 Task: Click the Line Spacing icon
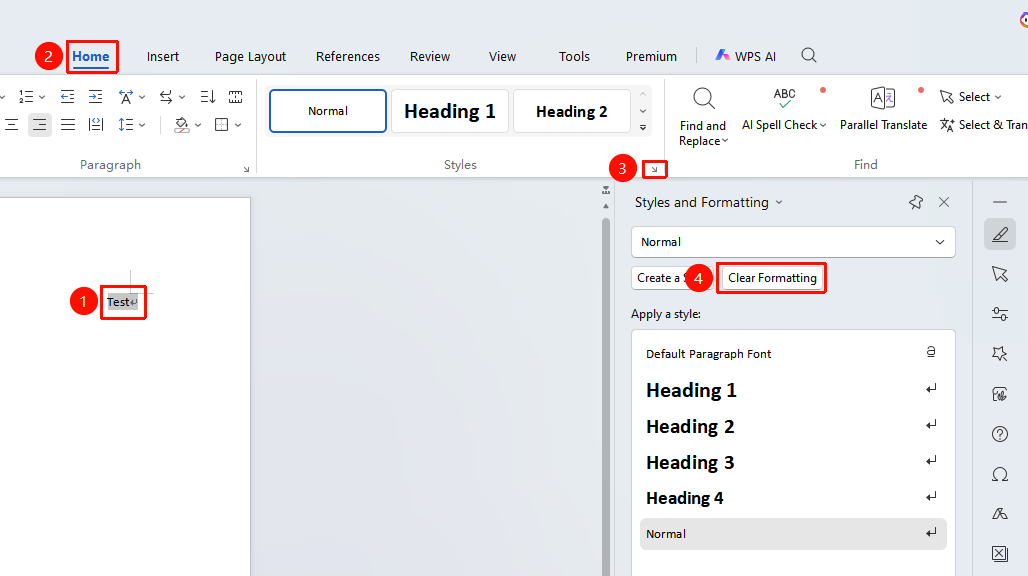[125, 125]
